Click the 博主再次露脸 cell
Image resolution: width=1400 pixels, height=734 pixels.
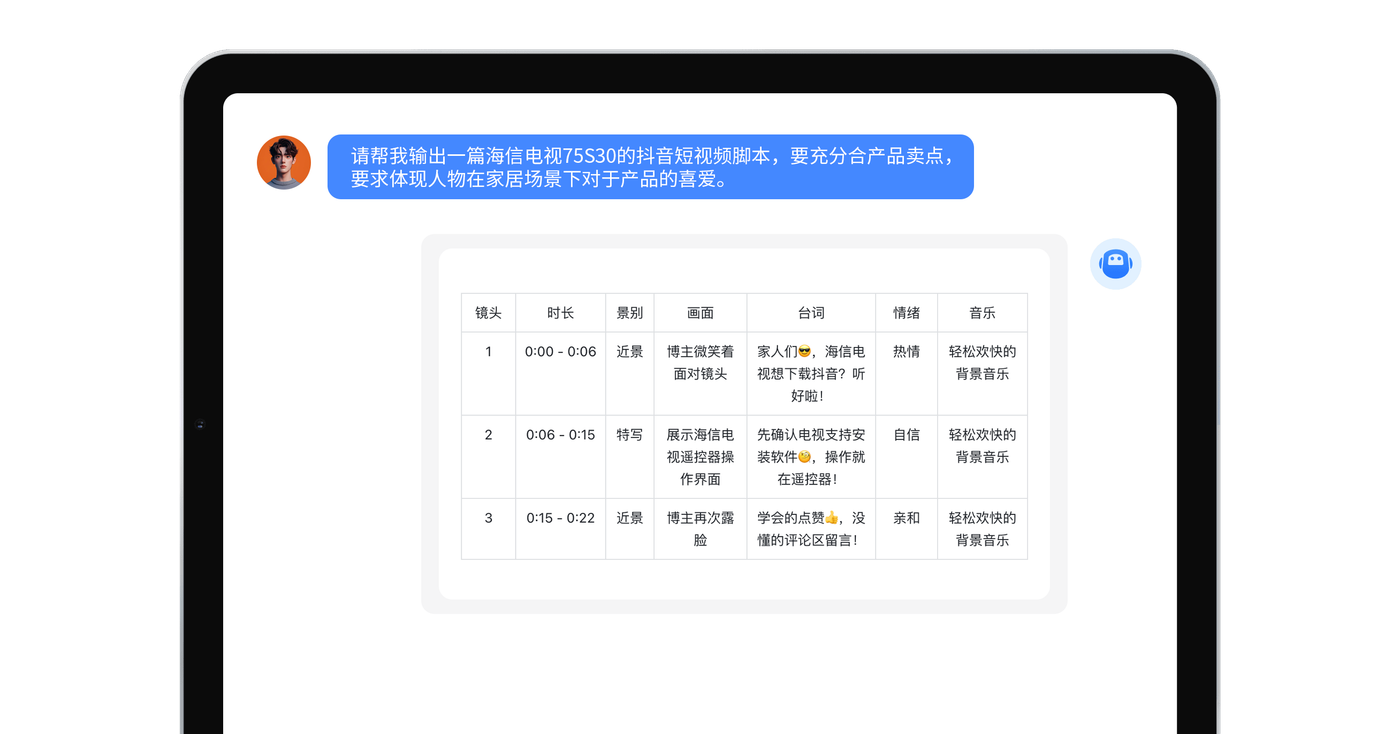point(700,529)
